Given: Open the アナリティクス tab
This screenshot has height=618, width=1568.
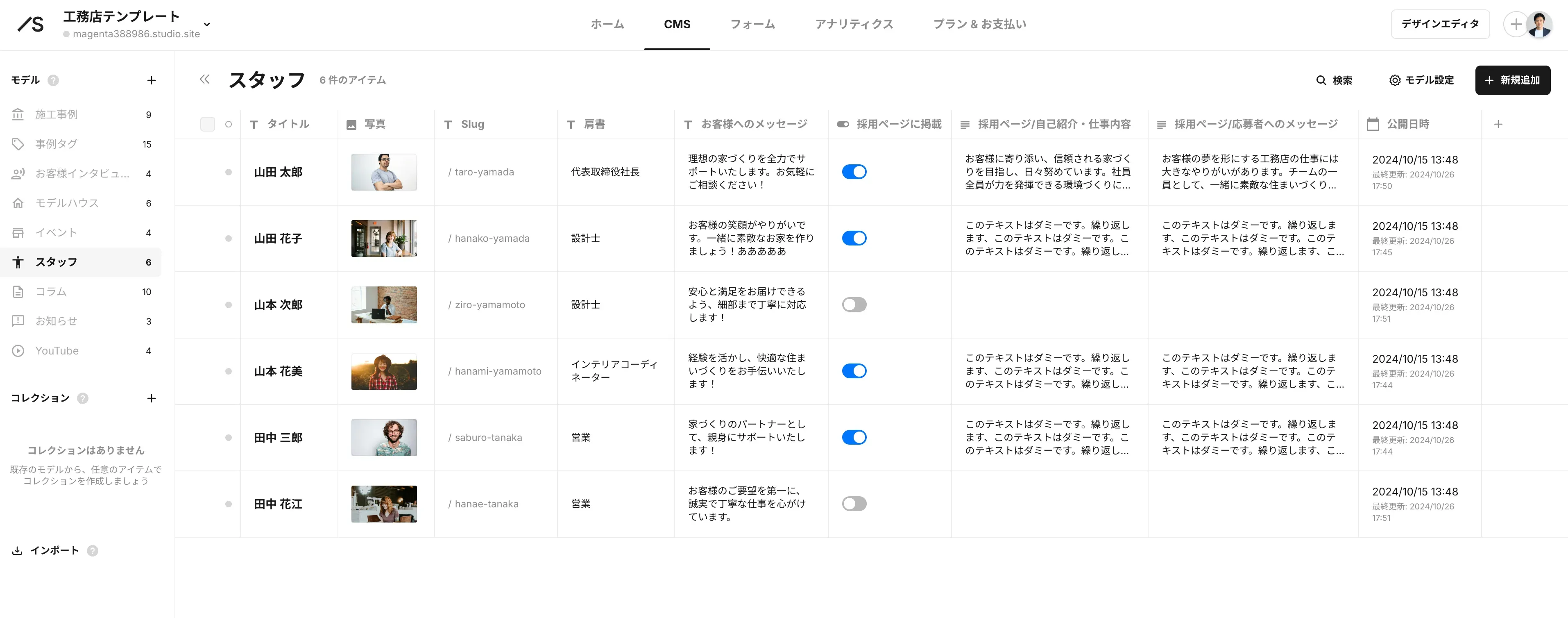Looking at the screenshot, I should [x=854, y=24].
